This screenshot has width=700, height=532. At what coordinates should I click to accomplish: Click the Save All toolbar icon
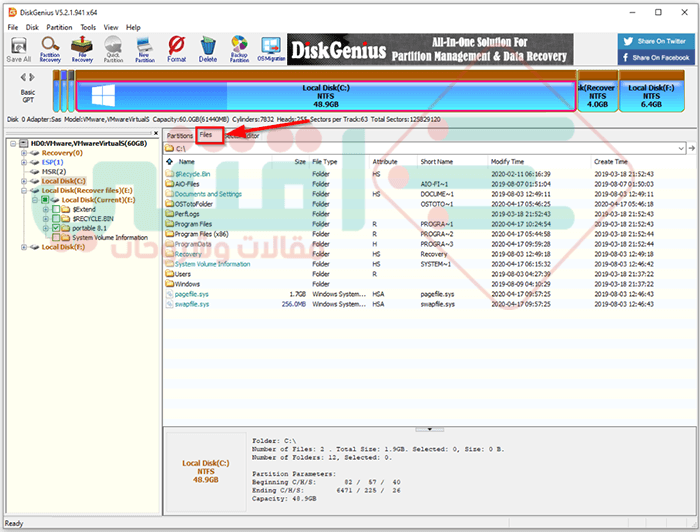[x=19, y=50]
